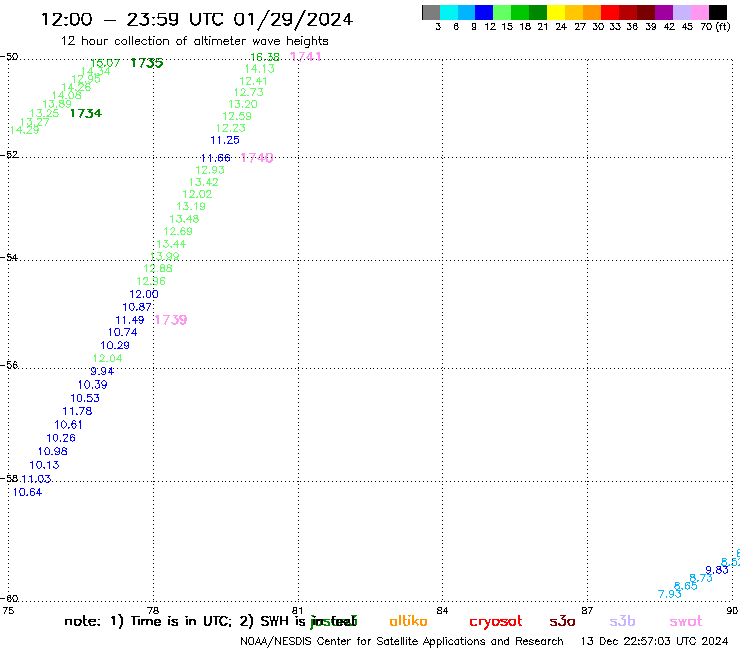Click the date title '12:00 – 23:59 UTC 01/29/2024'
This screenshot has width=740, height=650.
click(197, 19)
